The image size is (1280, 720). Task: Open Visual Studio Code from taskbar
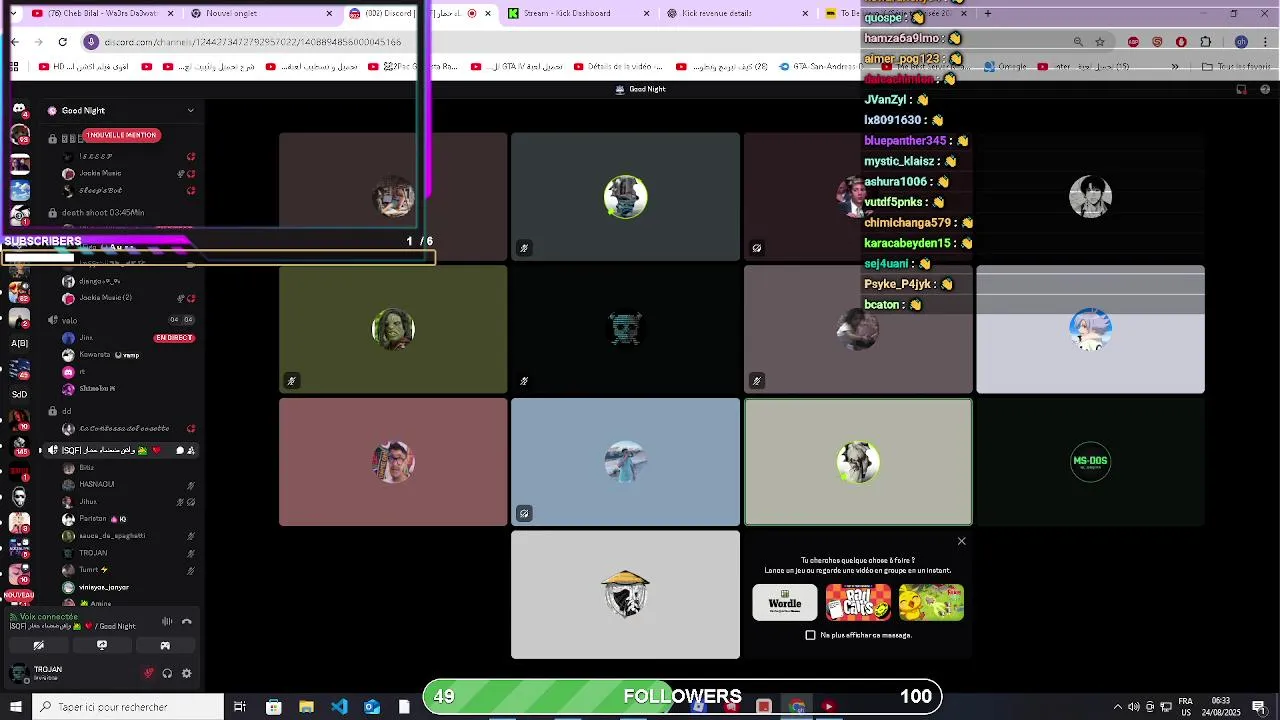tap(339, 707)
